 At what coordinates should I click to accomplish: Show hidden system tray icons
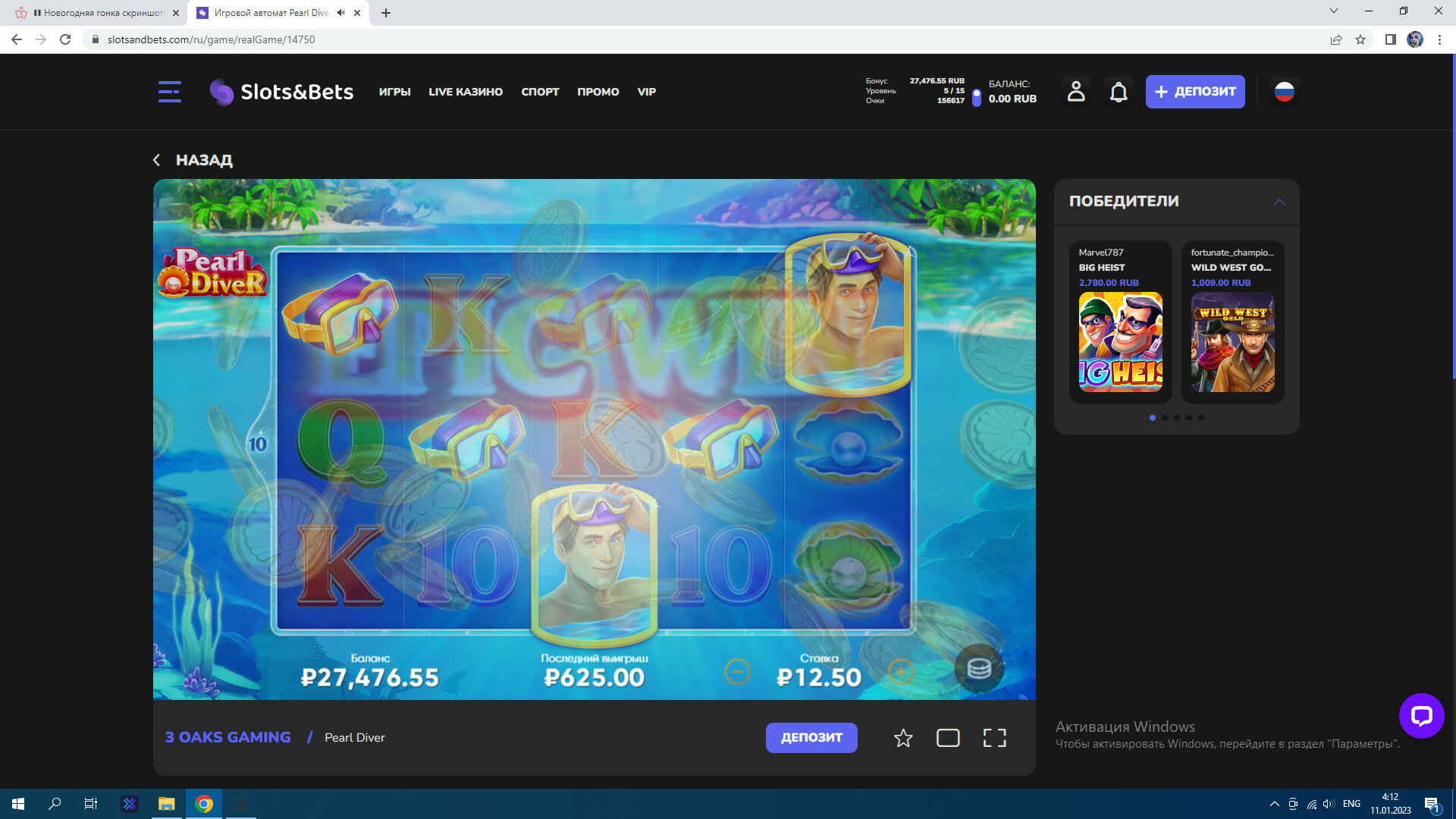[x=1274, y=804]
